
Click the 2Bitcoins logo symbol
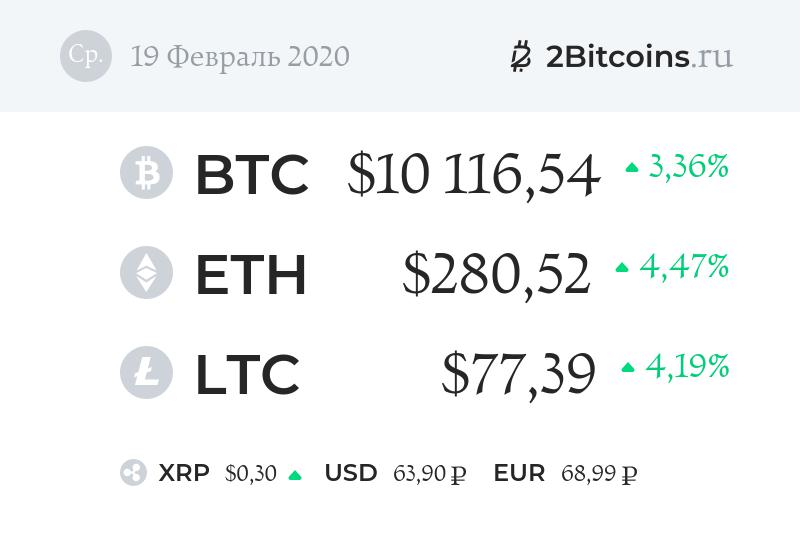(x=520, y=56)
